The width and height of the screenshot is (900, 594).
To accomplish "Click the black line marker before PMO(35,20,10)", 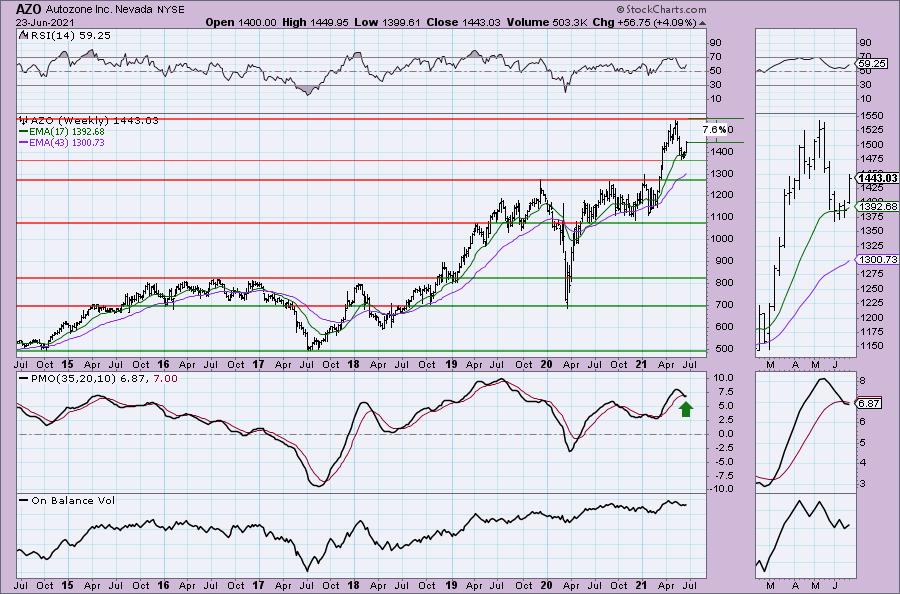I will [24, 379].
